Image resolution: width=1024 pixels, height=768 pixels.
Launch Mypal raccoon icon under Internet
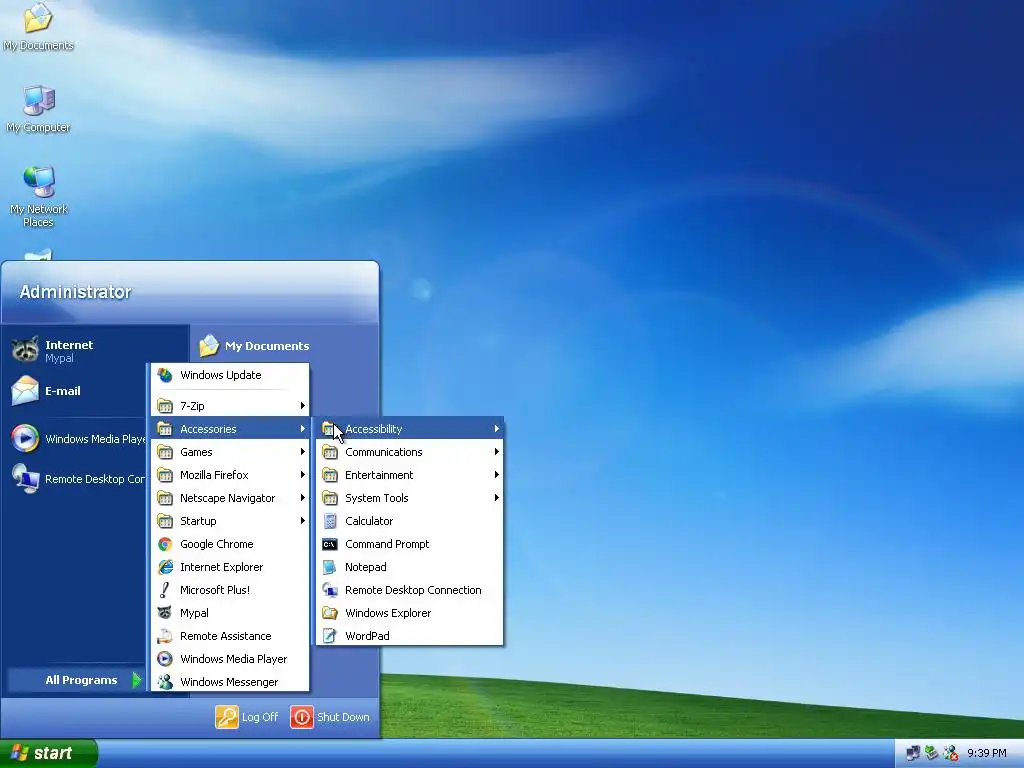coord(25,350)
